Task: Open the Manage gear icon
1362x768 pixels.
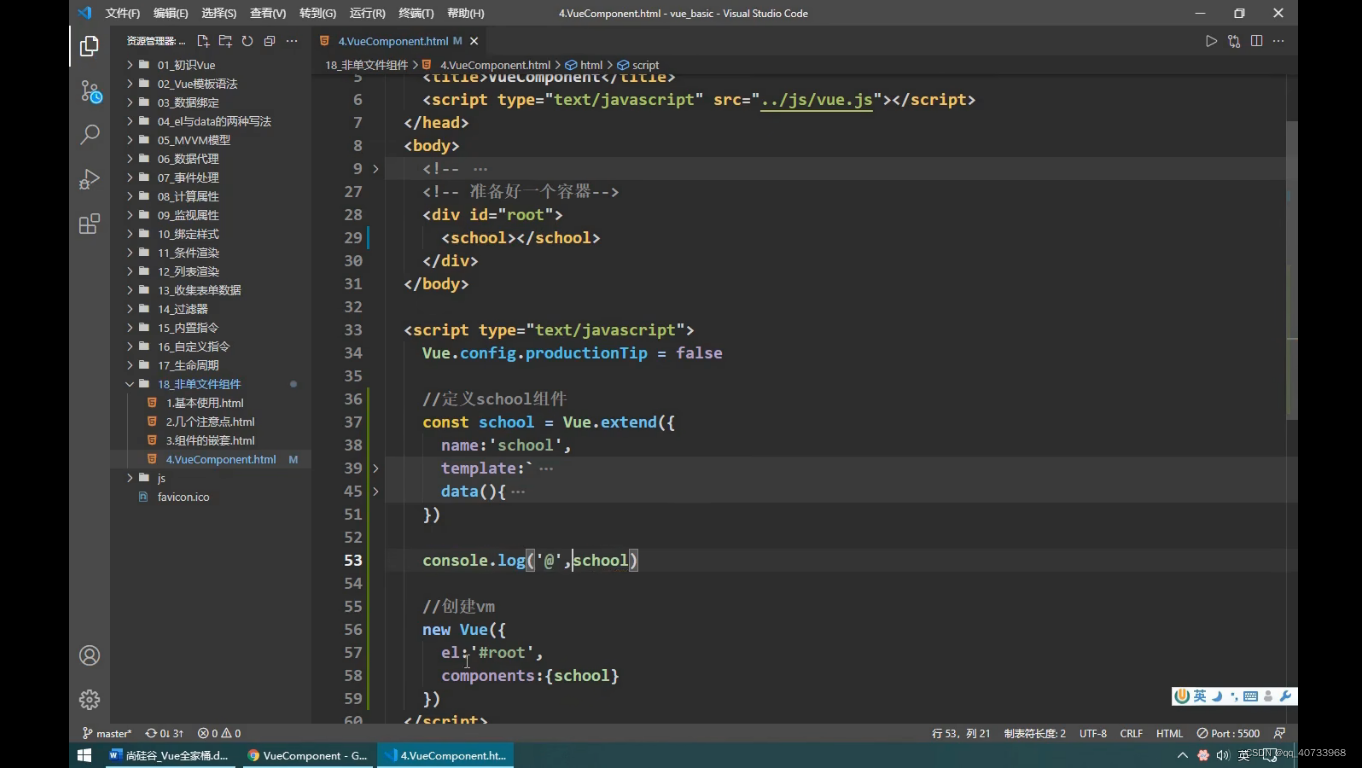Action: coord(89,699)
